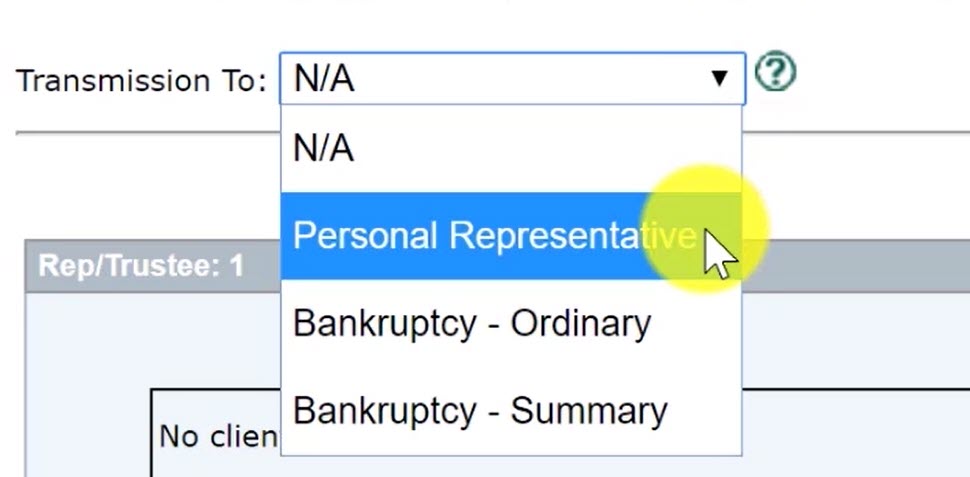Click the No client message box
Image resolution: width=970 pixels, height=477 pixels.
click(216, 433)
